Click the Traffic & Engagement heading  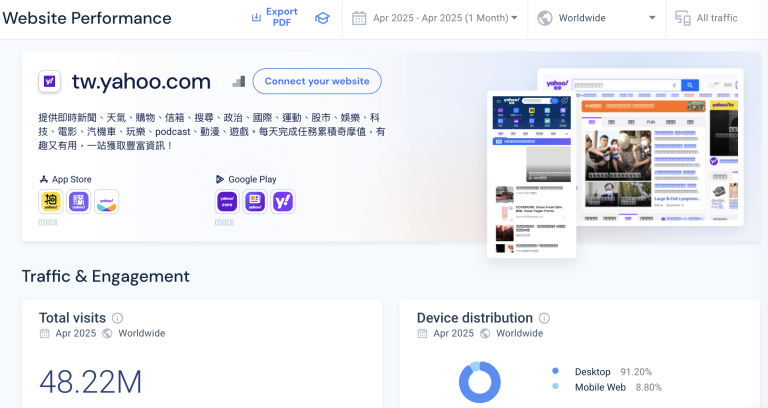click(105, 276)
